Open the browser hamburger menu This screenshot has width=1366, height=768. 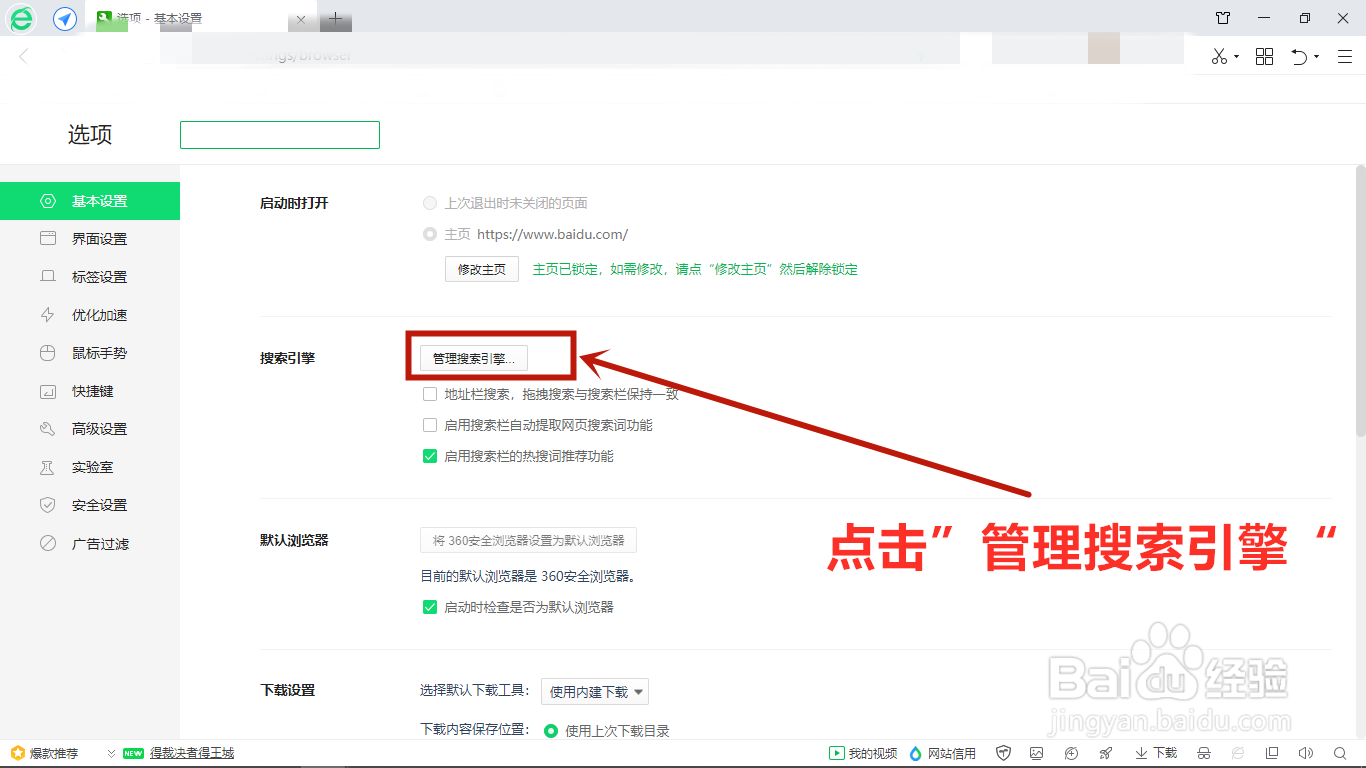pyautogui.click(x=1343, y=56)
